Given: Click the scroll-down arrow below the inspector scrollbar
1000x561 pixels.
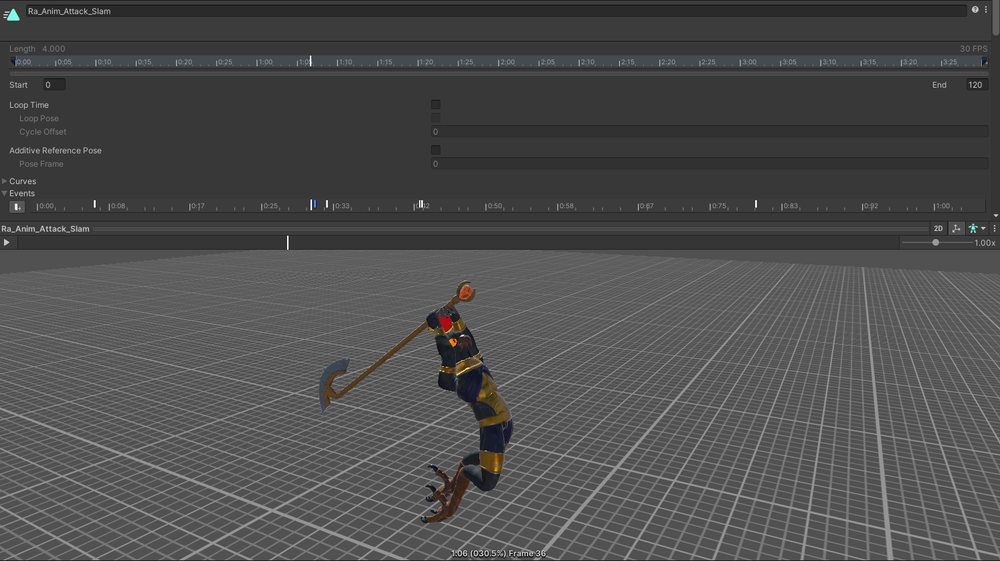Looking at the screenshot, I should (996, 216).
